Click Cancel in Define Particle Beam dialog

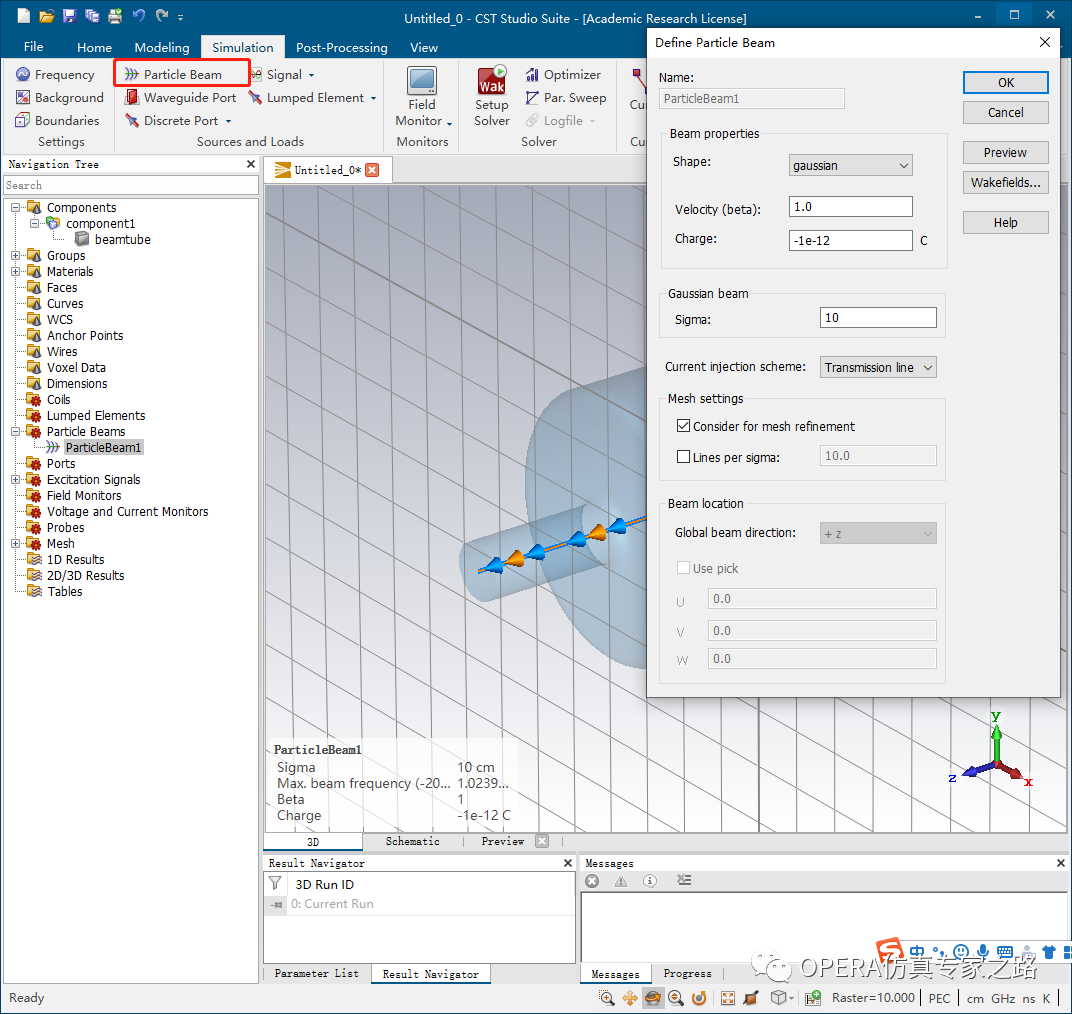1006,112
